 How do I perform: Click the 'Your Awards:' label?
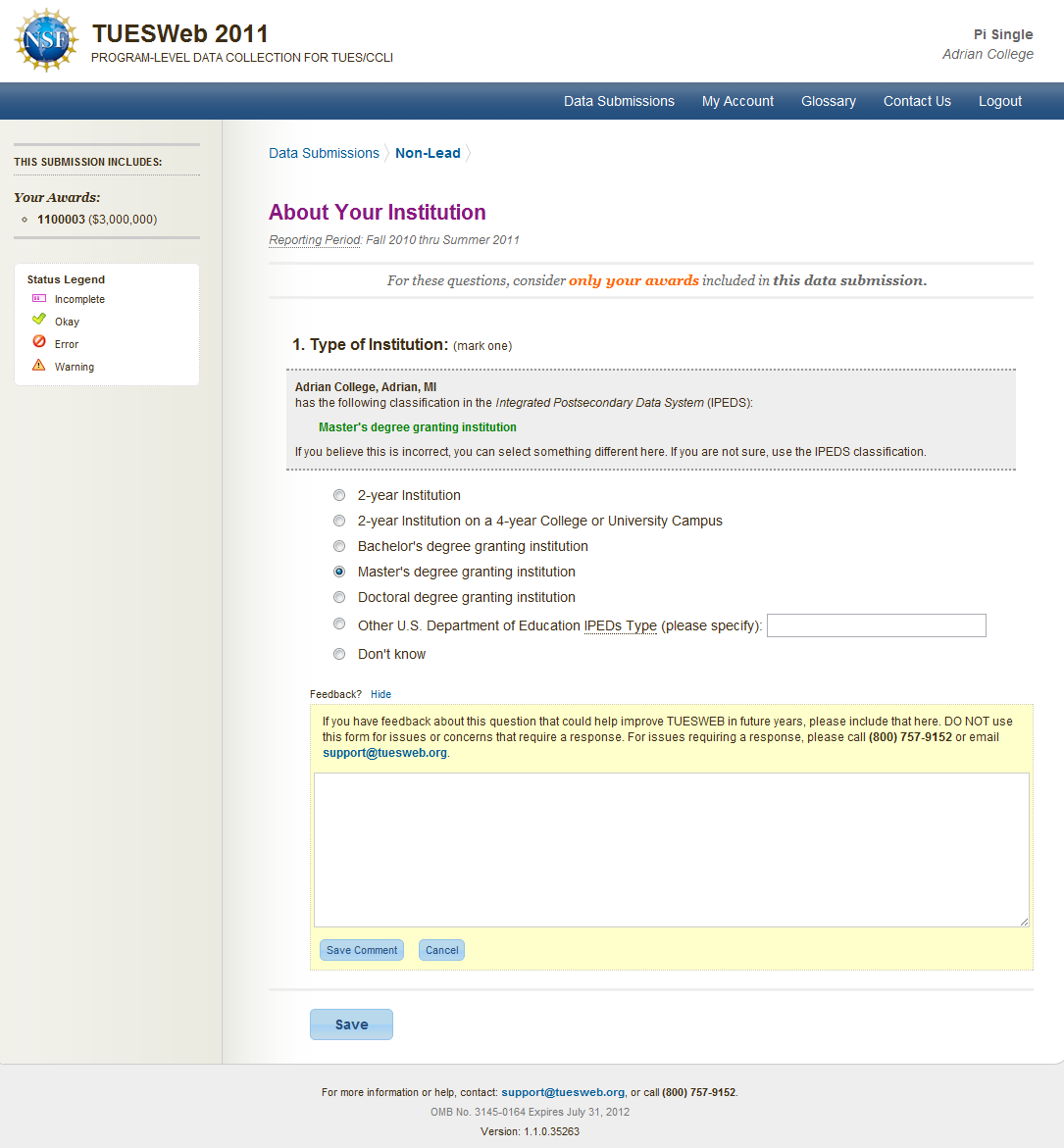(x=57, y=198)
